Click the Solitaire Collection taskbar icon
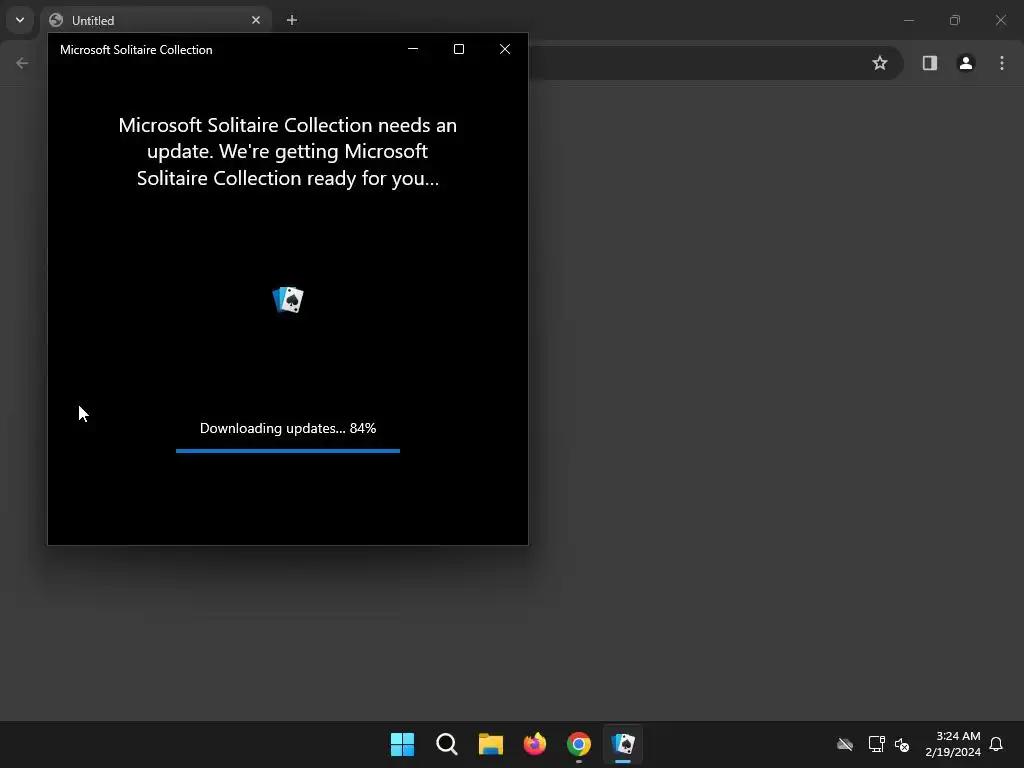The image size is (1024, 768). 623,744
